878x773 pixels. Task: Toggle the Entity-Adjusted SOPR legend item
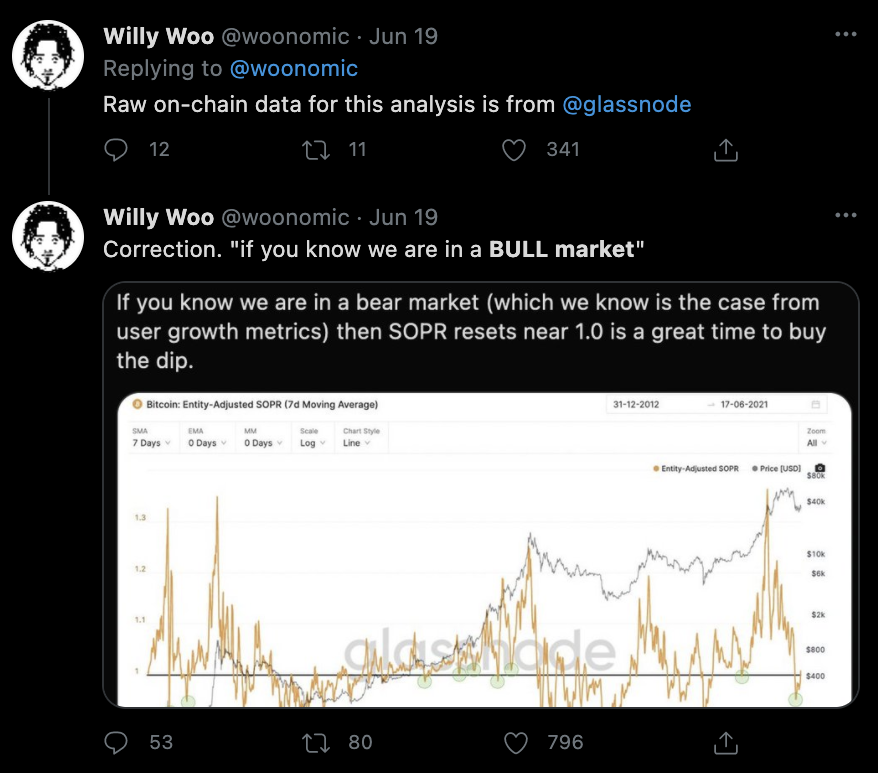pos(700,468)
